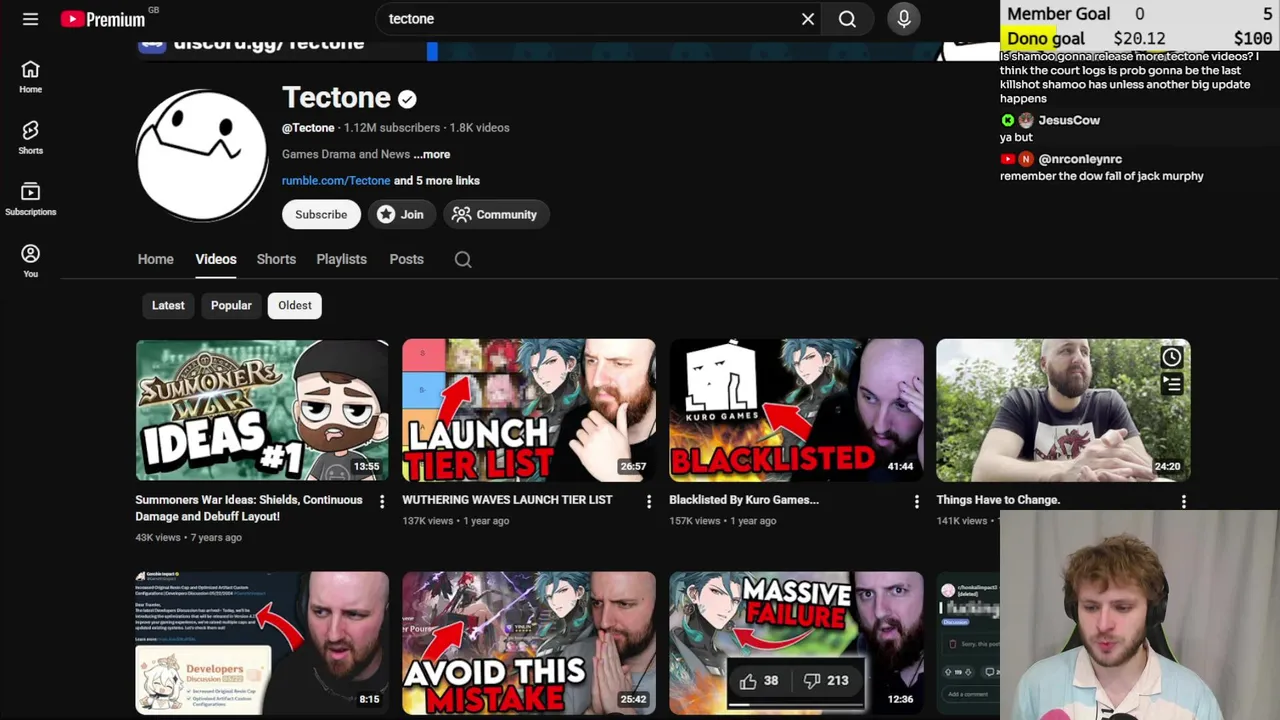Open Wuthering Waves Launch Tier List thumbnail

click(529, 410)
